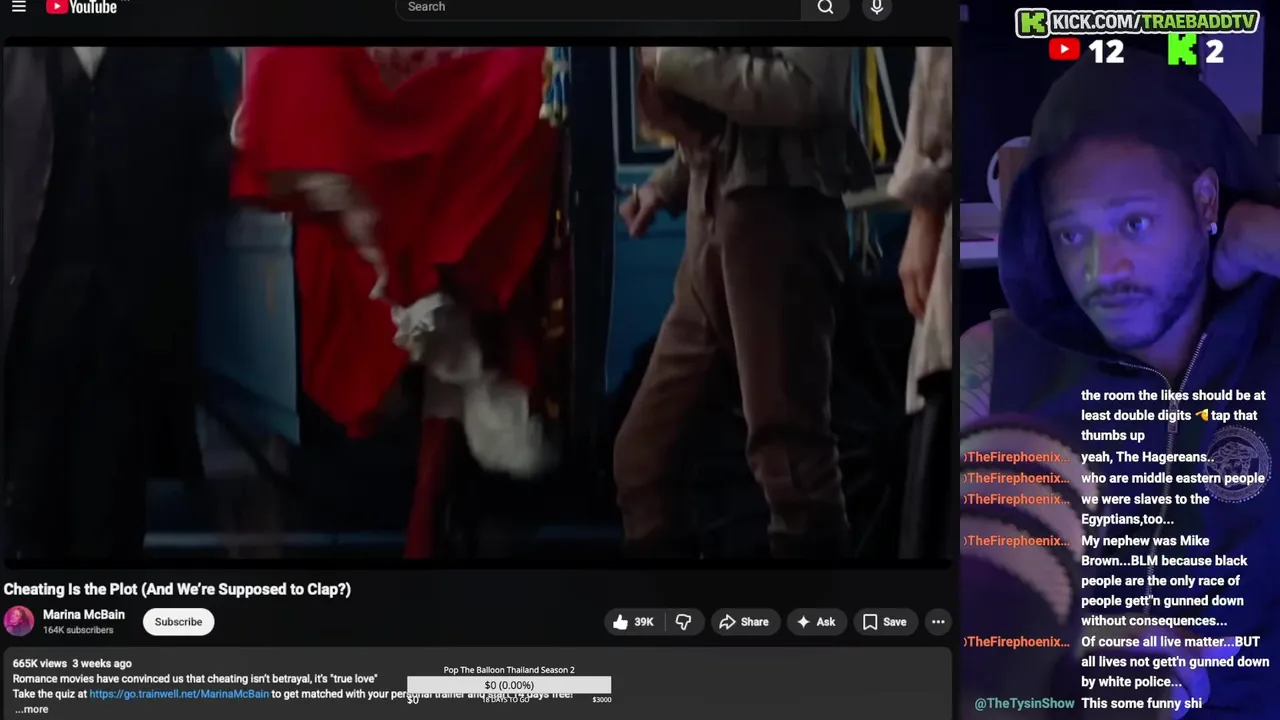The width and height of the screenshot is (1280, 720).
Task: Open Marina McBain channel name link
Action: tap(84, 614)
